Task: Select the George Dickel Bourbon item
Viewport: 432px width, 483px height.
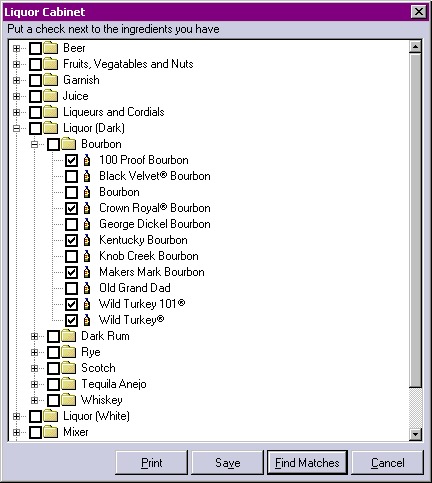Action: [155, 224]
